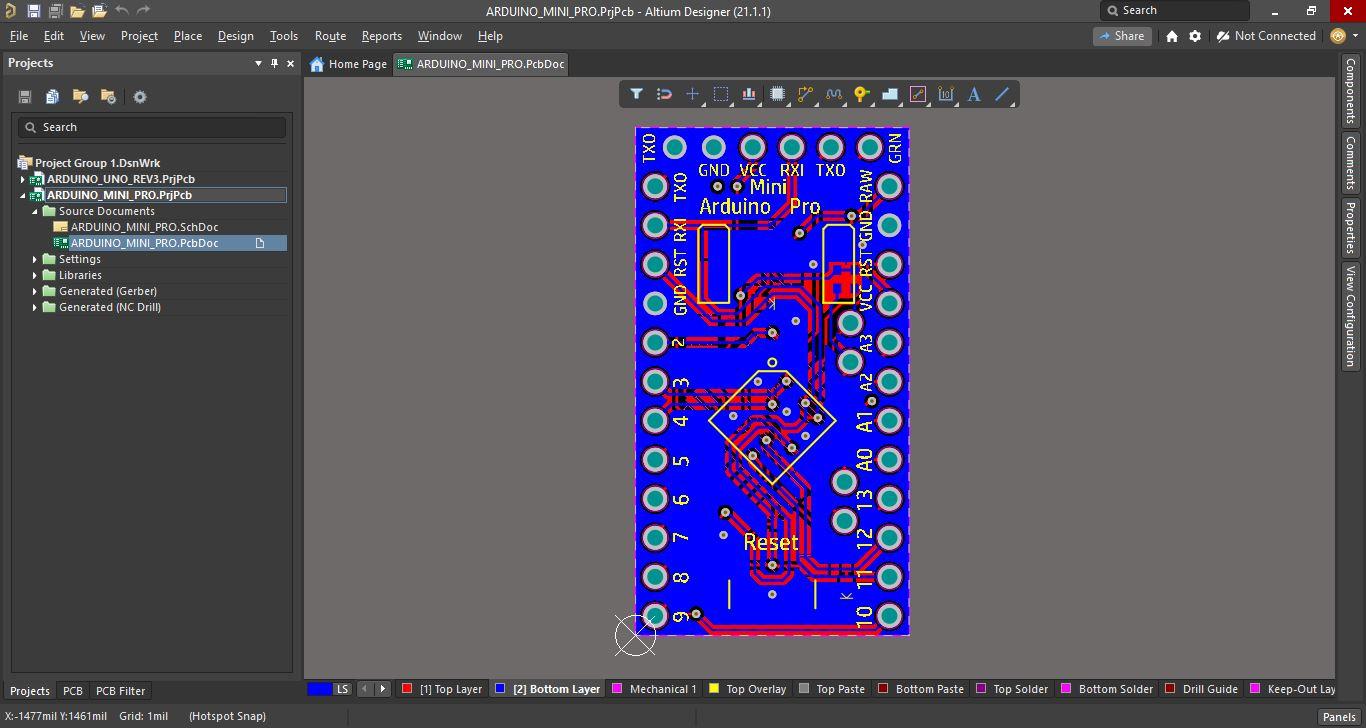Image resolution: width=1366 pixels, height=728 pixels.
Task: Switch to the PCB panel tab
Action: point(73,691)
